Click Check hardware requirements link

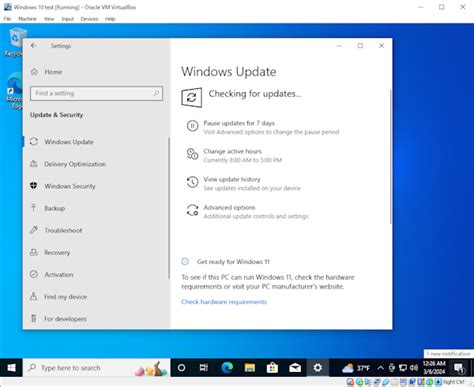coord(224,302)
